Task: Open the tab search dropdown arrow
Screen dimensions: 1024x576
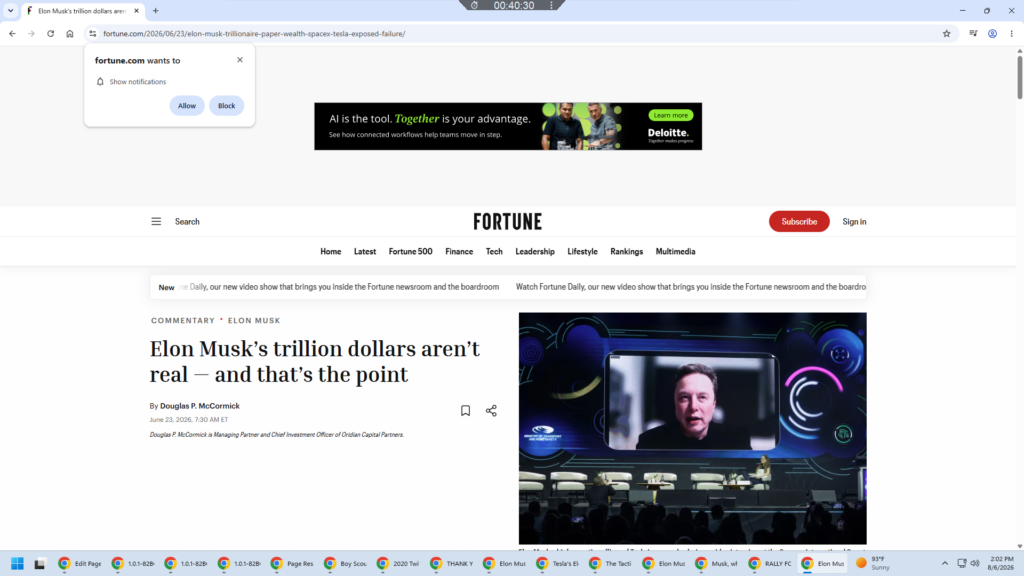Action: [10, 10]
